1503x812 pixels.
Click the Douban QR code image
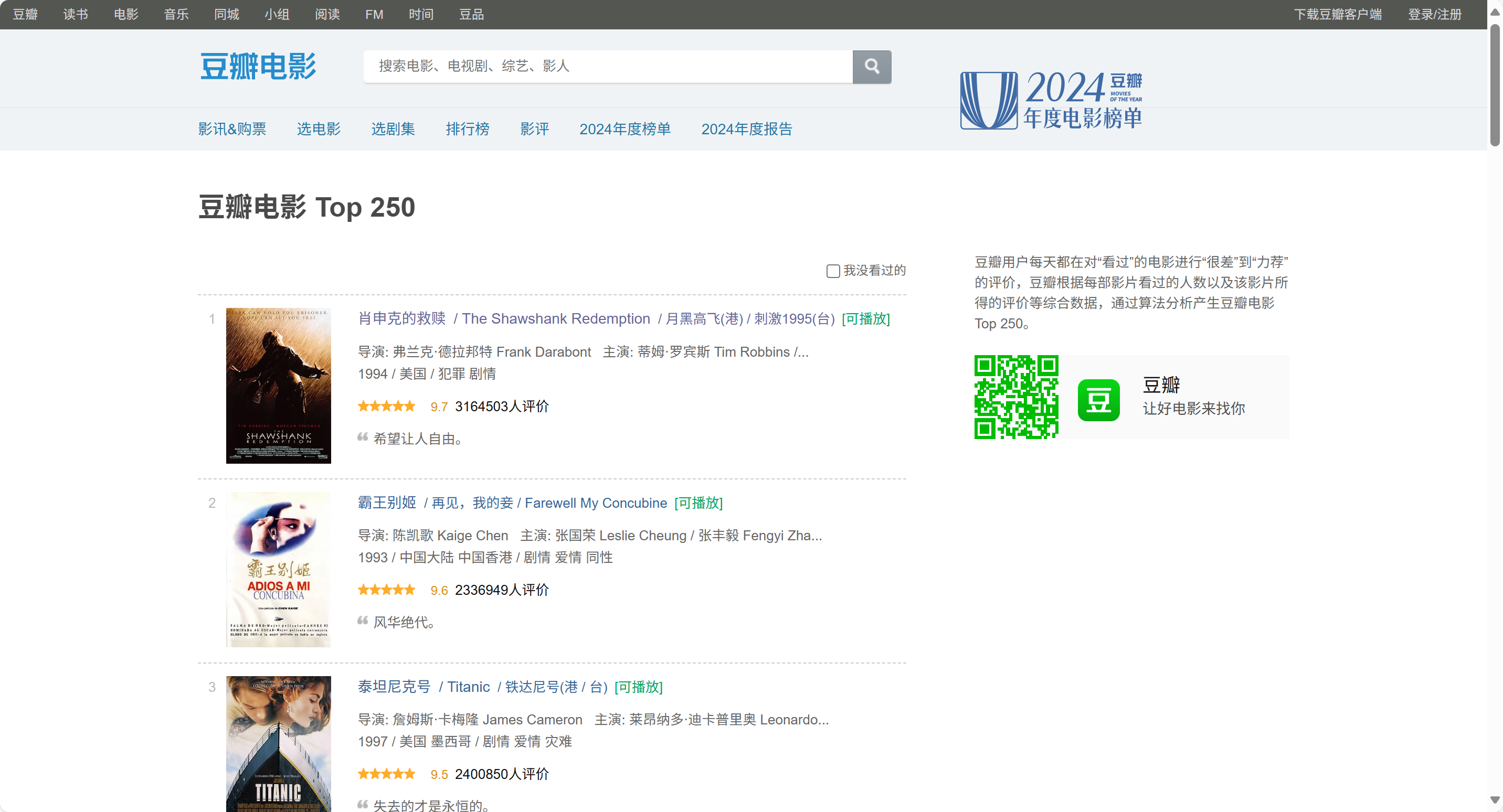point(1016,397)
